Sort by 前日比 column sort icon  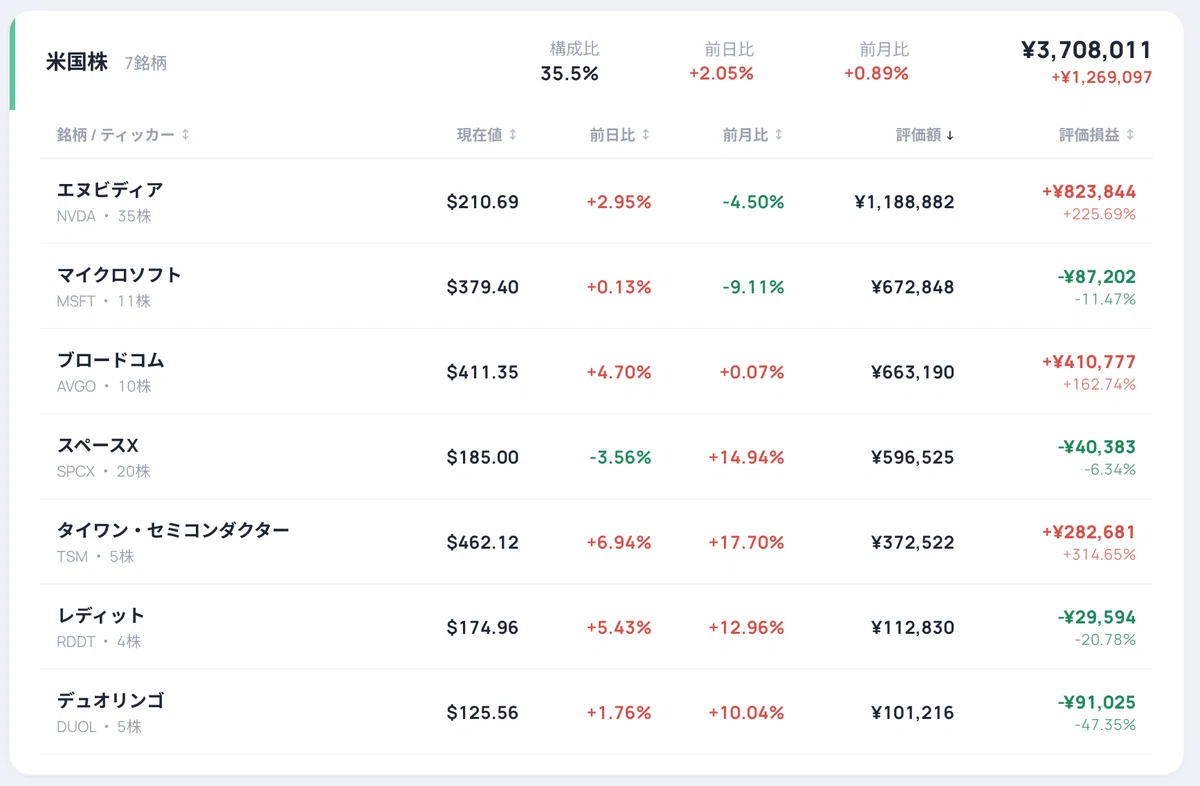point(646,135)
